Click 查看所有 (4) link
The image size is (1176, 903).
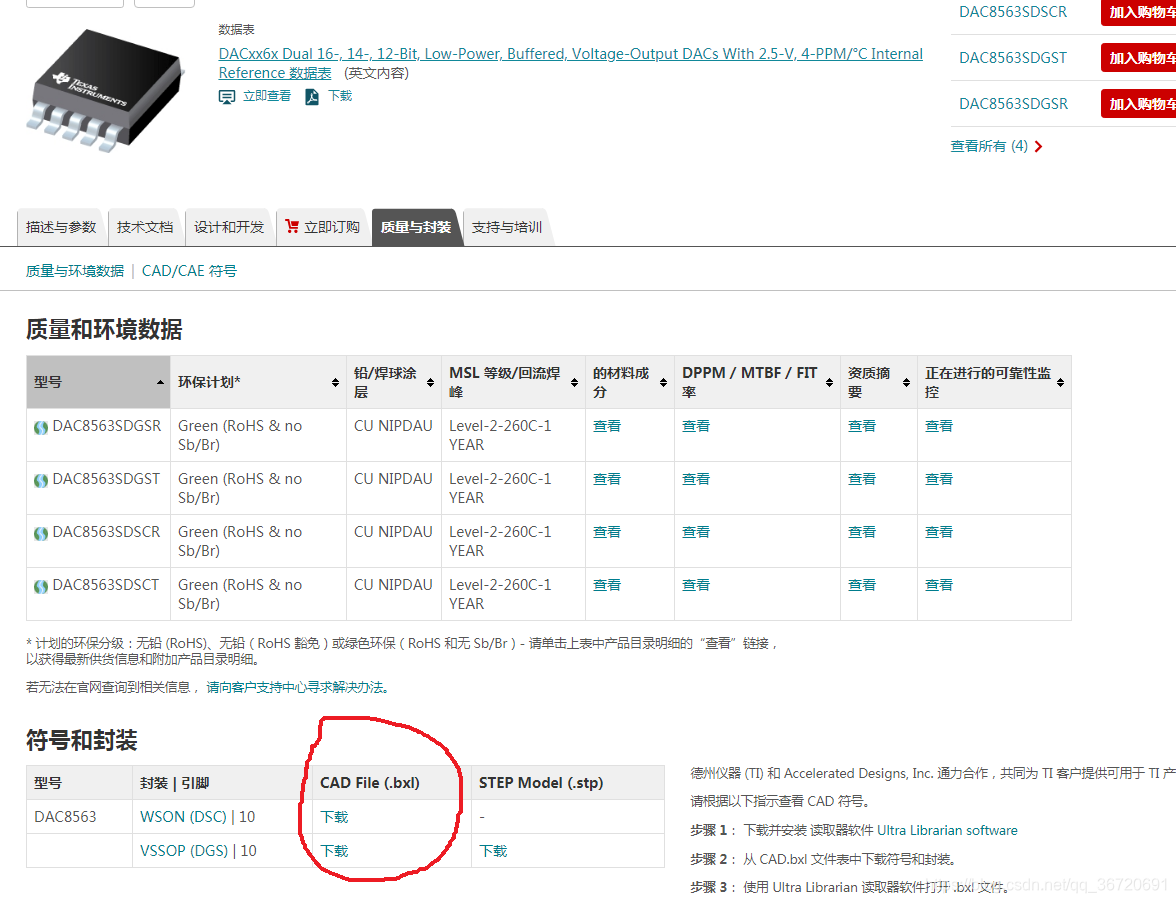(988, 146)
